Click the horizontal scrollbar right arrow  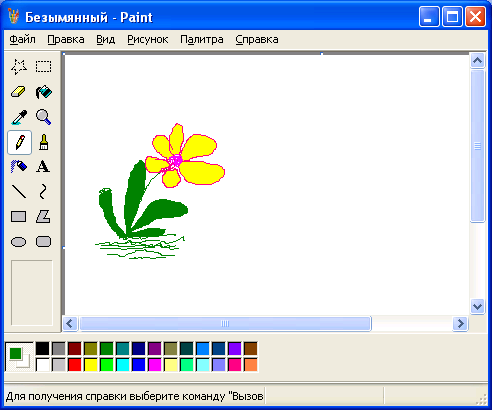[460, 323]
